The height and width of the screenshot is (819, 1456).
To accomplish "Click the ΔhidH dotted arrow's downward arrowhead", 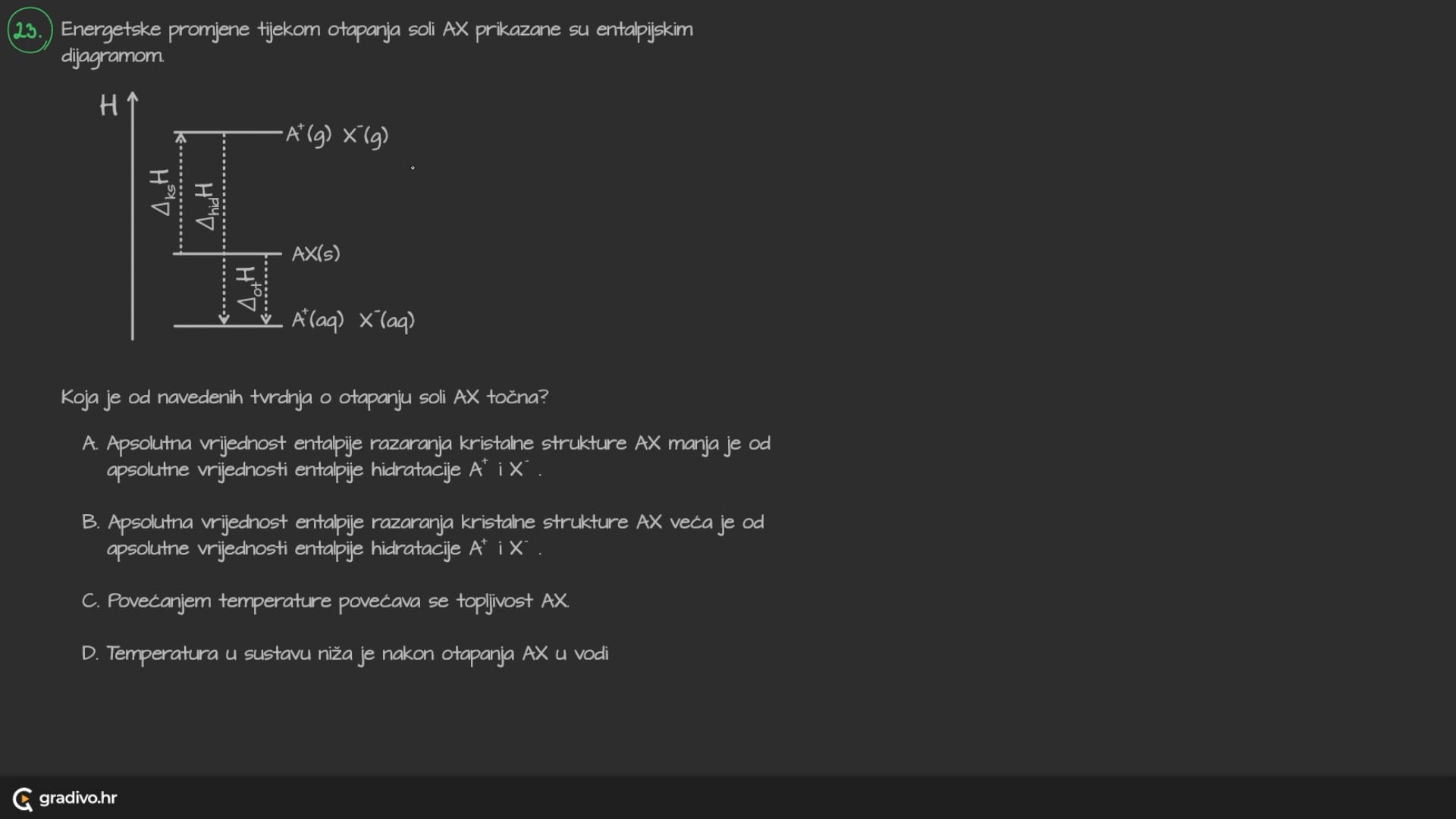I will (x=224, y=319).
